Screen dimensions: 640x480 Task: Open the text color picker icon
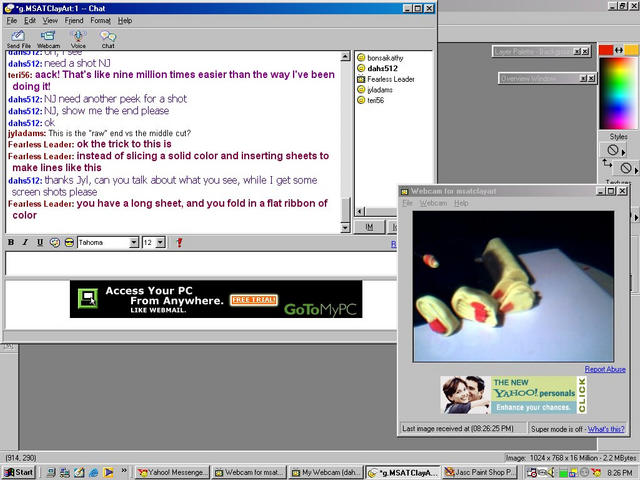(x=55, y=242)
